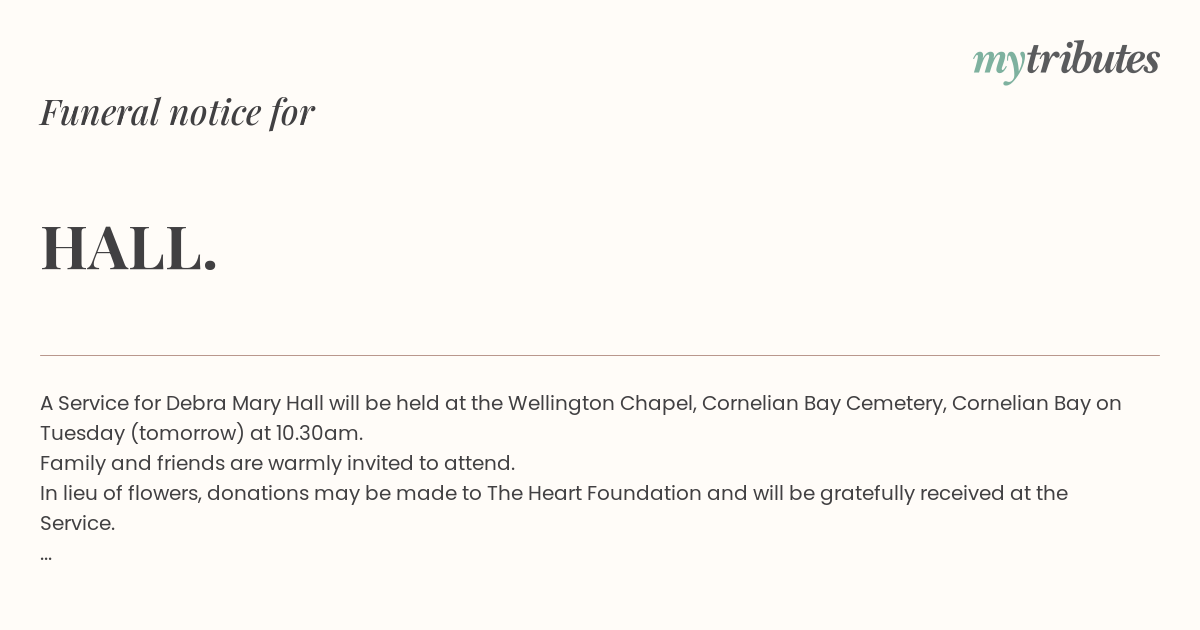Select the "Funeral notice for" heading
Image resolution: width=1200 pixels, height=630 pixels.
[177, 112]
